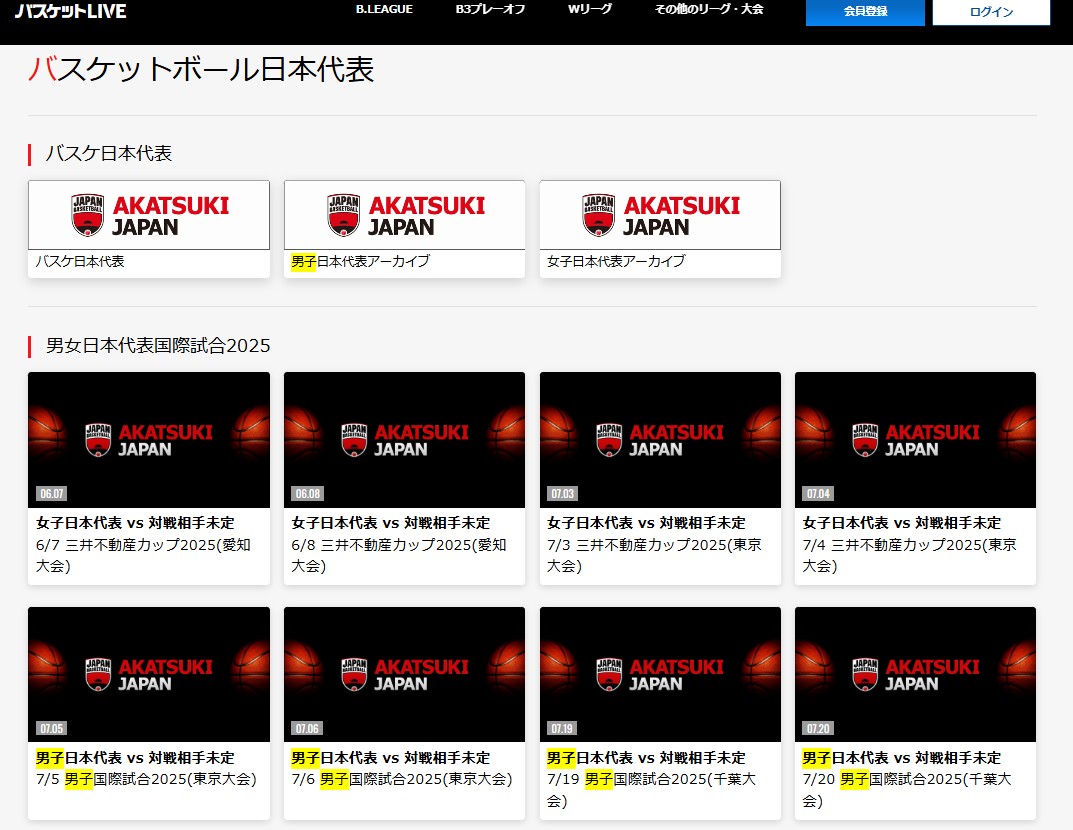This screenshot has height=830, width=1073.
Task: Click the バスケ日本代表 card label
Action: pos(79,261)
